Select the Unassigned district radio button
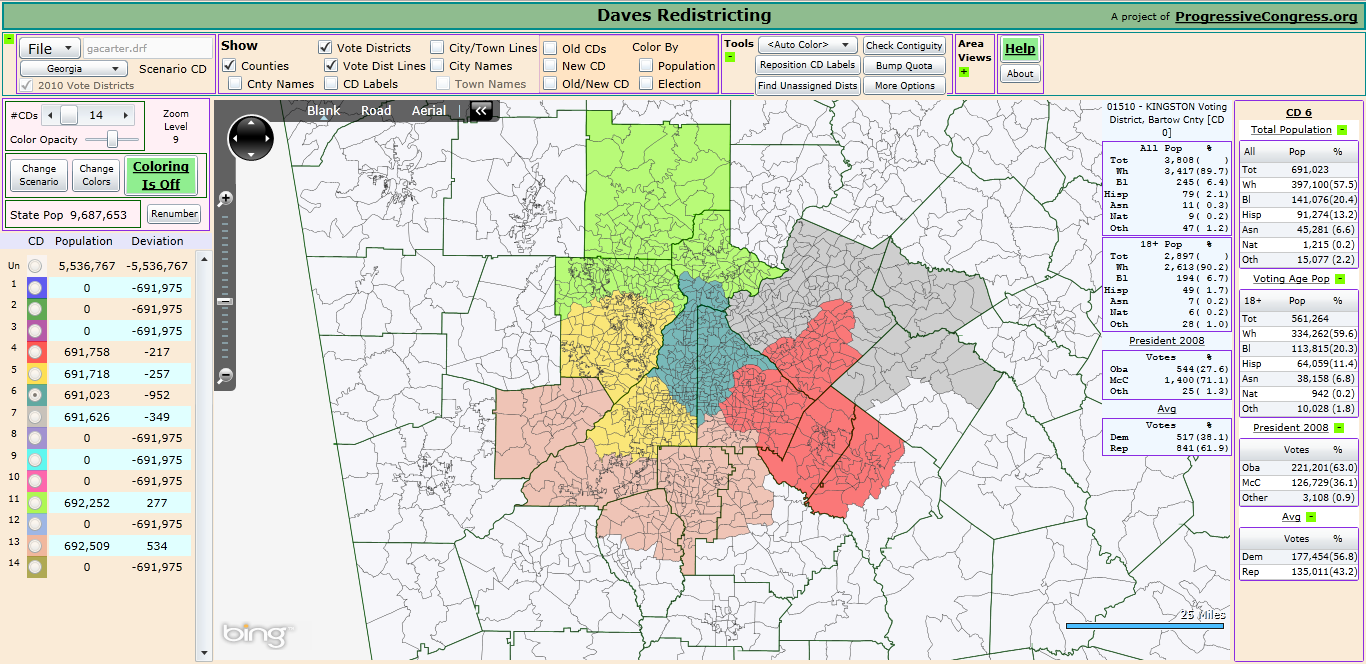Viewport: 1366px width, 664px height. pos(36,266)
